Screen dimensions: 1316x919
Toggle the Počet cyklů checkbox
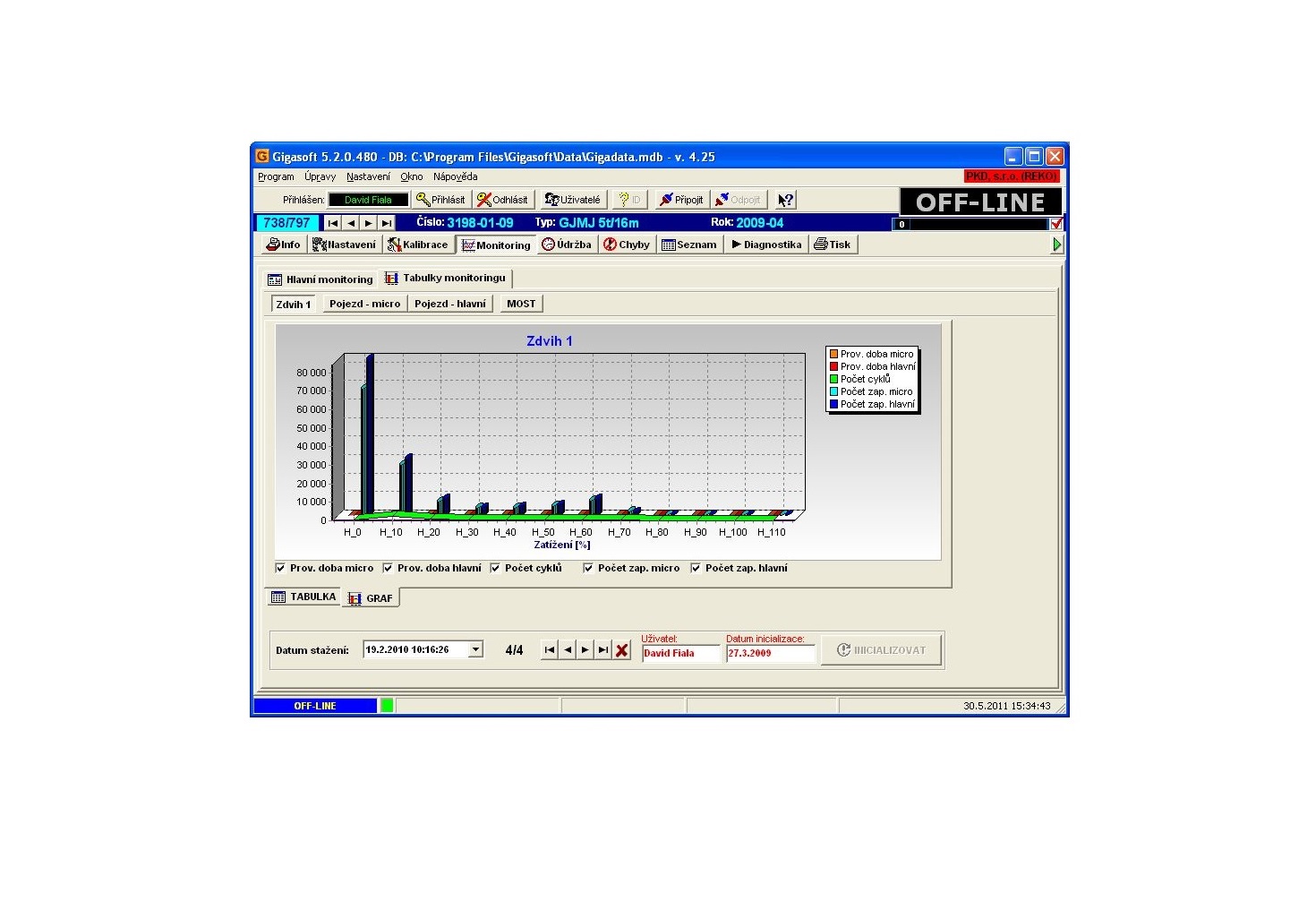pos(496,568)
